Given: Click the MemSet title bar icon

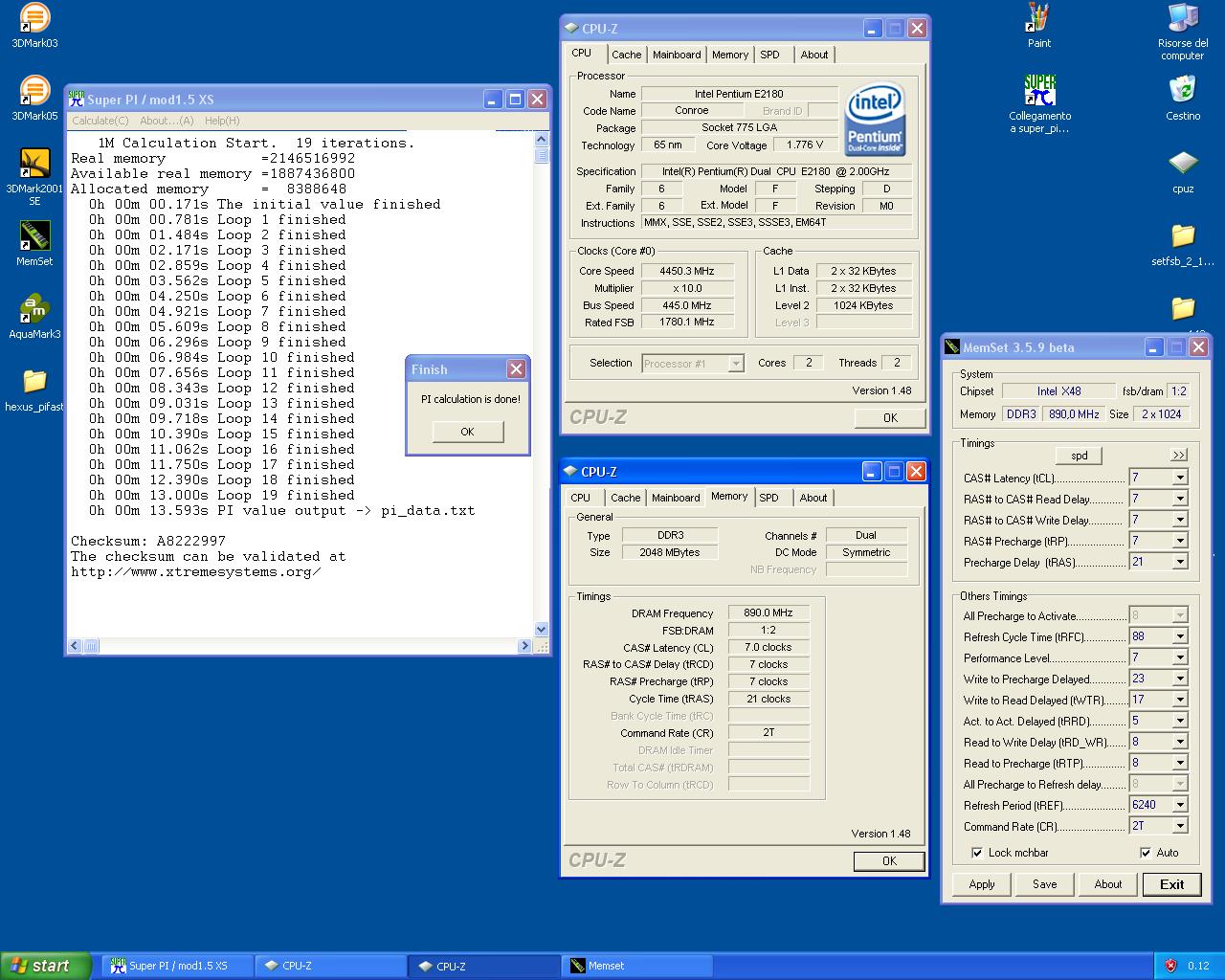Looking at the screenshot, I should click(952, 347).
